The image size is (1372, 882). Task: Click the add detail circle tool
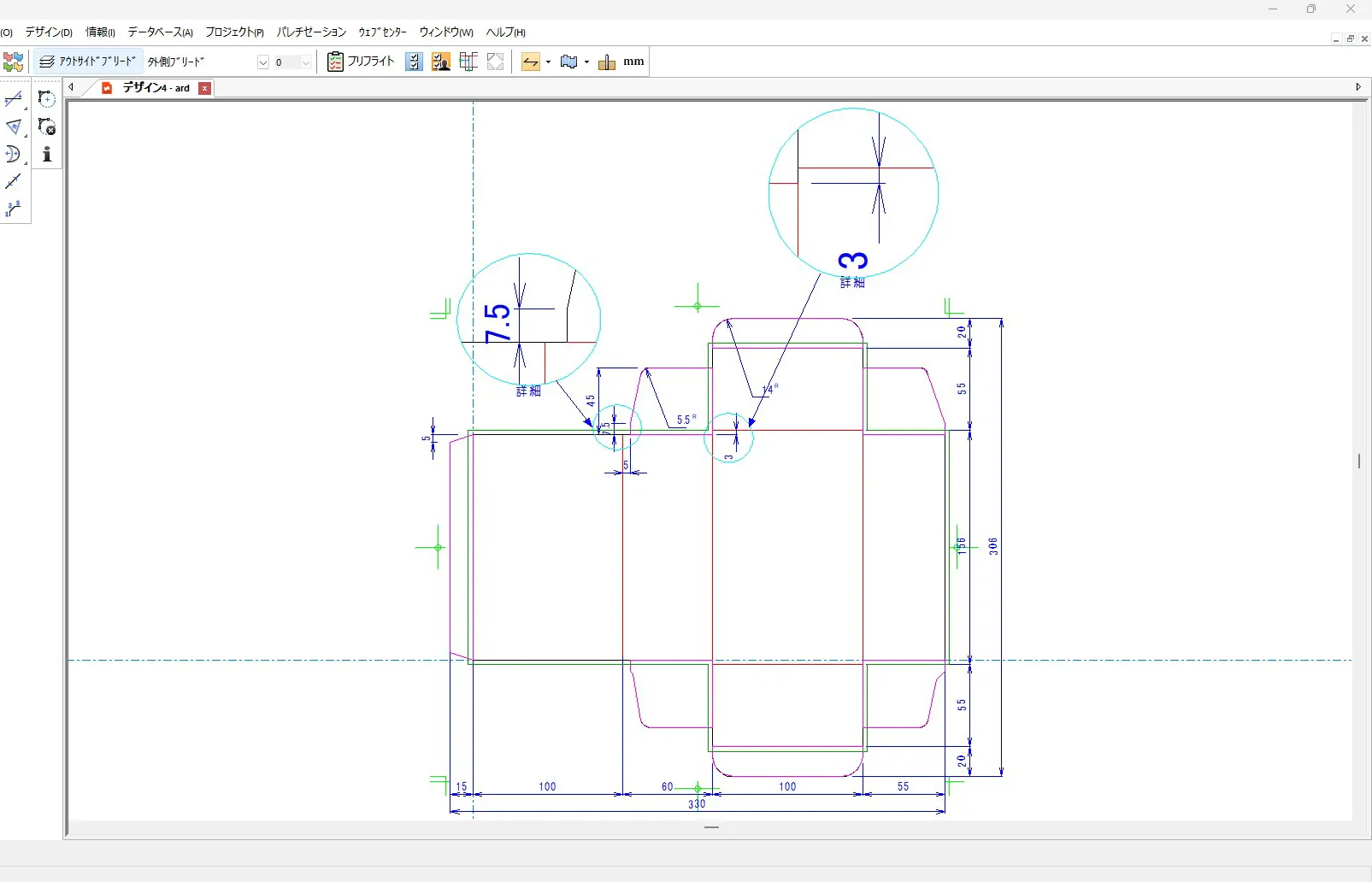pyautogui.click(x=47, y=100)
